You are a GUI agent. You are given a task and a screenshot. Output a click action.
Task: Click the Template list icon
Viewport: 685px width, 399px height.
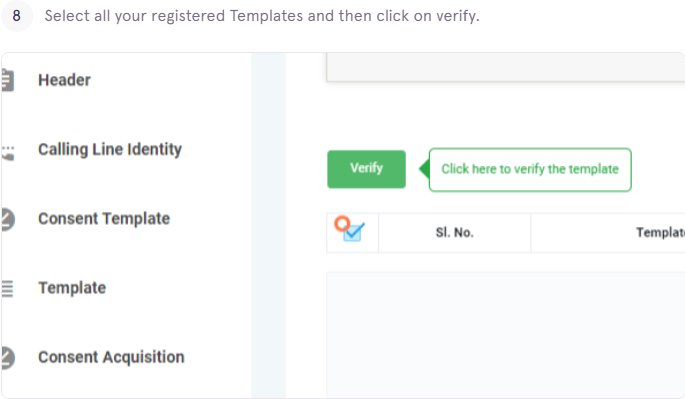tap(7, 288)
